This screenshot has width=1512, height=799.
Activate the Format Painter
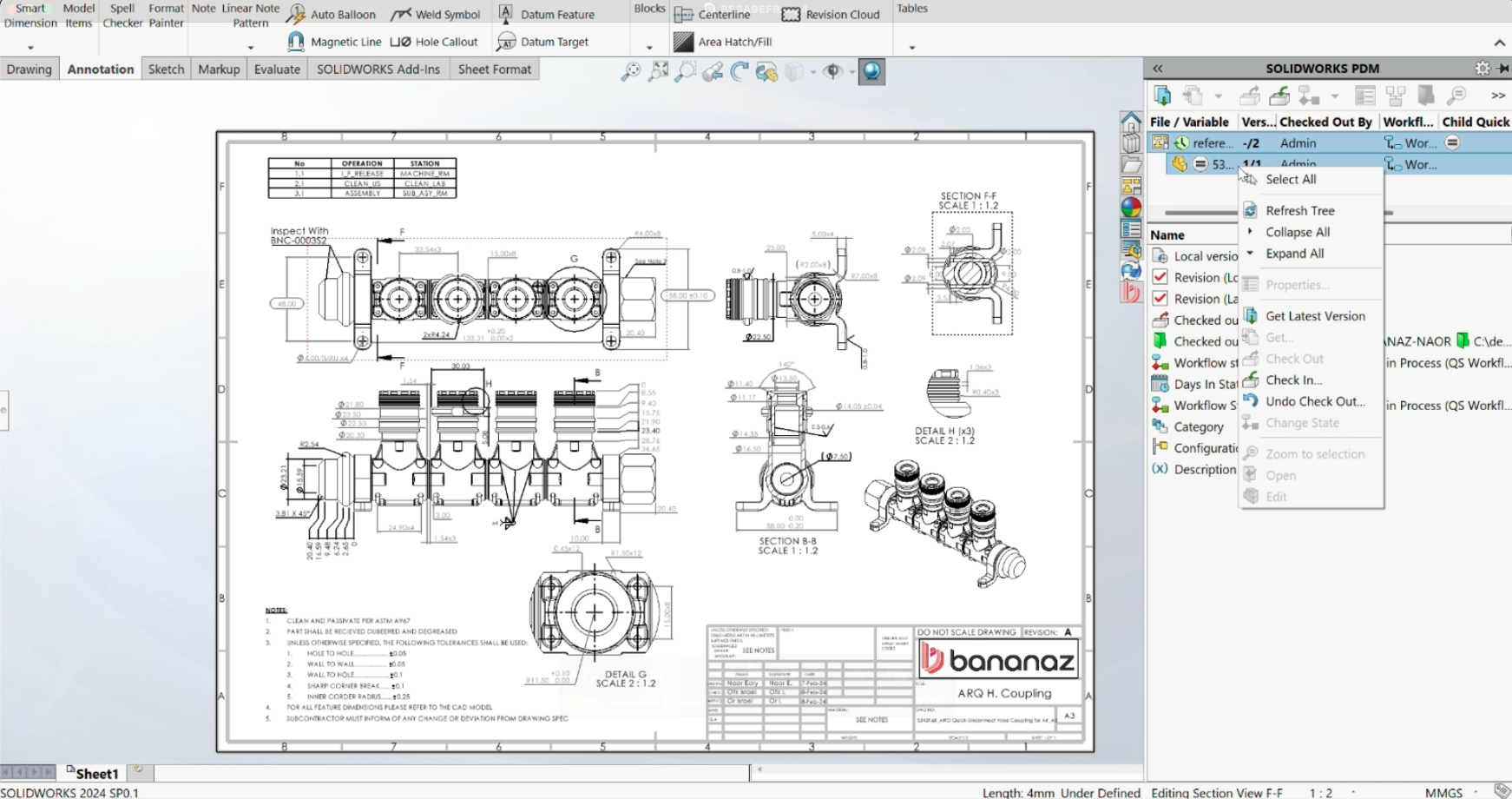click(166, 16)
